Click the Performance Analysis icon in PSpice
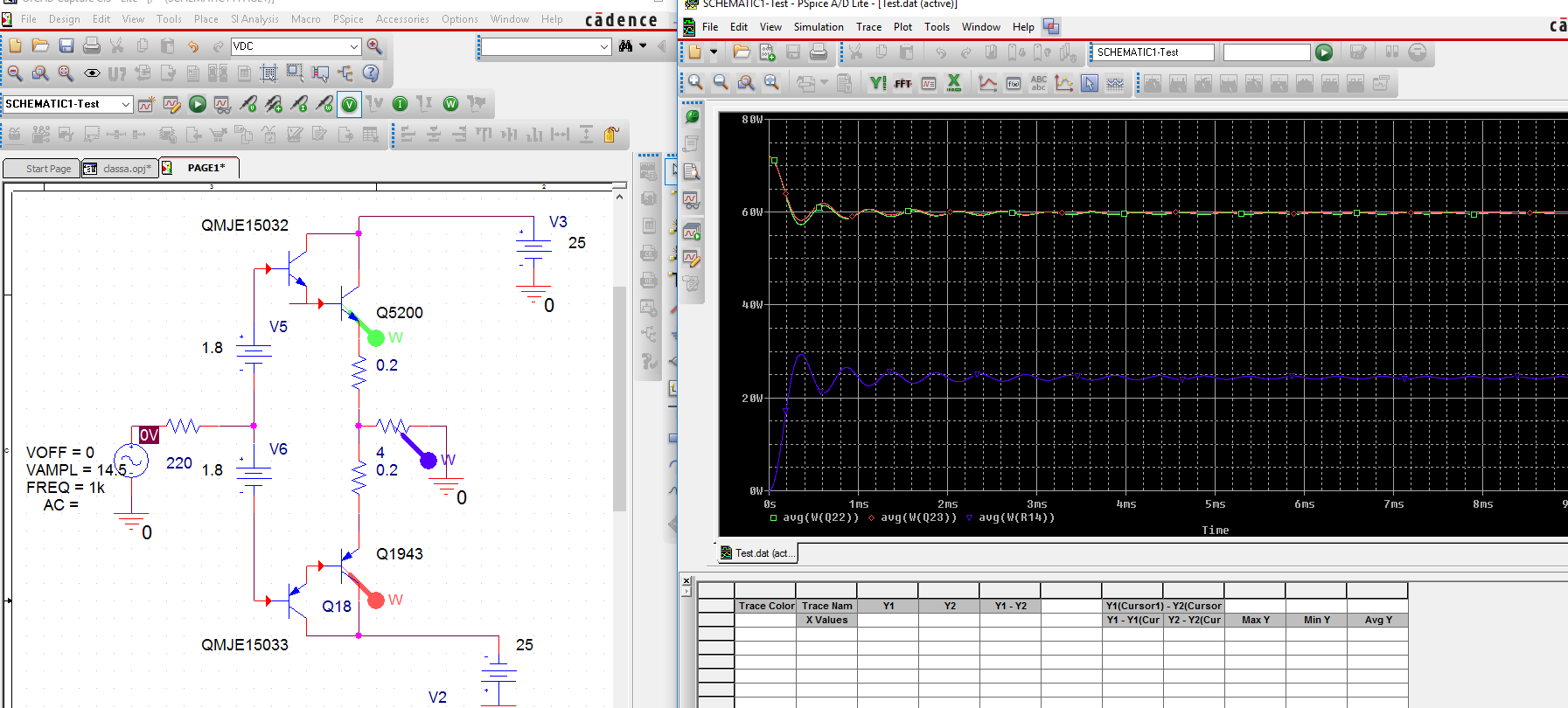Screen dimensions: 1568x708 929,83
